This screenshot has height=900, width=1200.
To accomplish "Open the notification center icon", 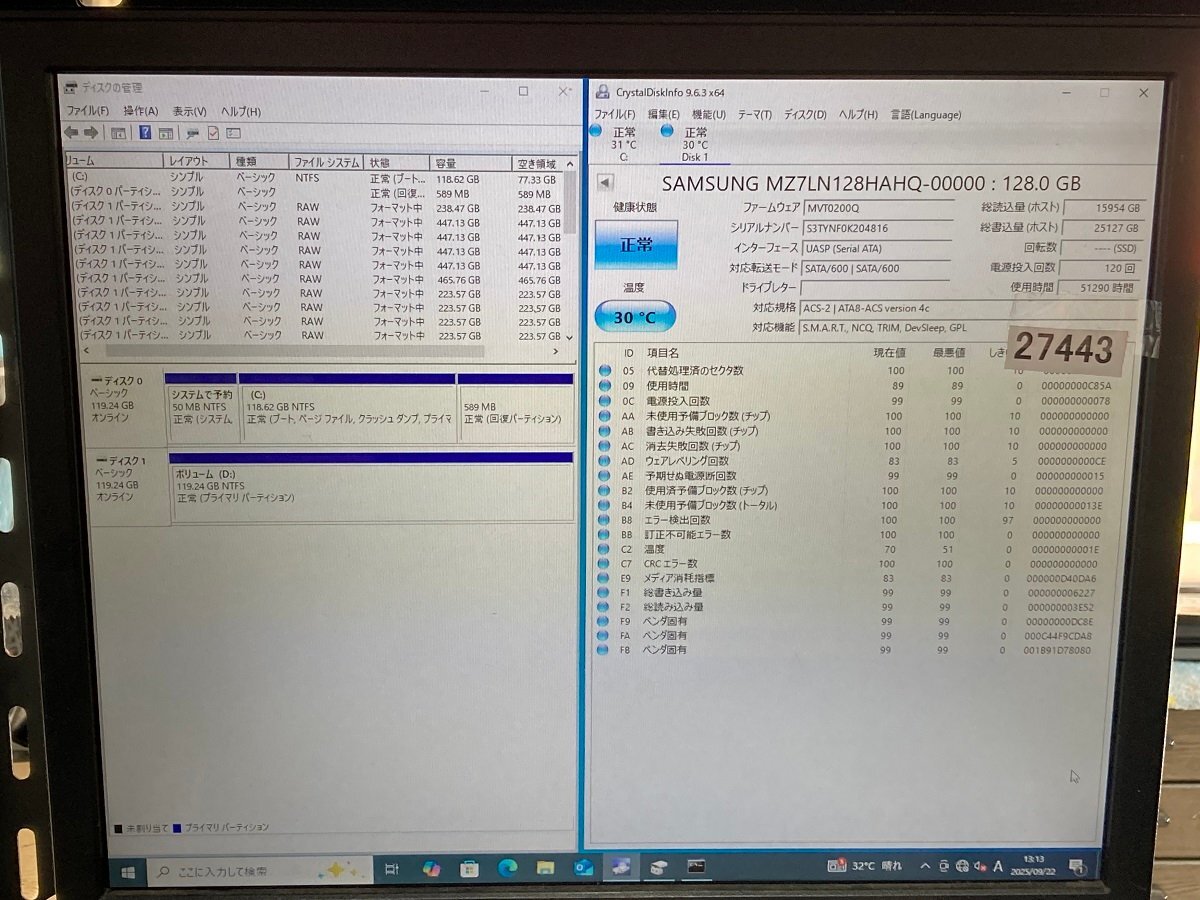I will [x=1077, y=866].
